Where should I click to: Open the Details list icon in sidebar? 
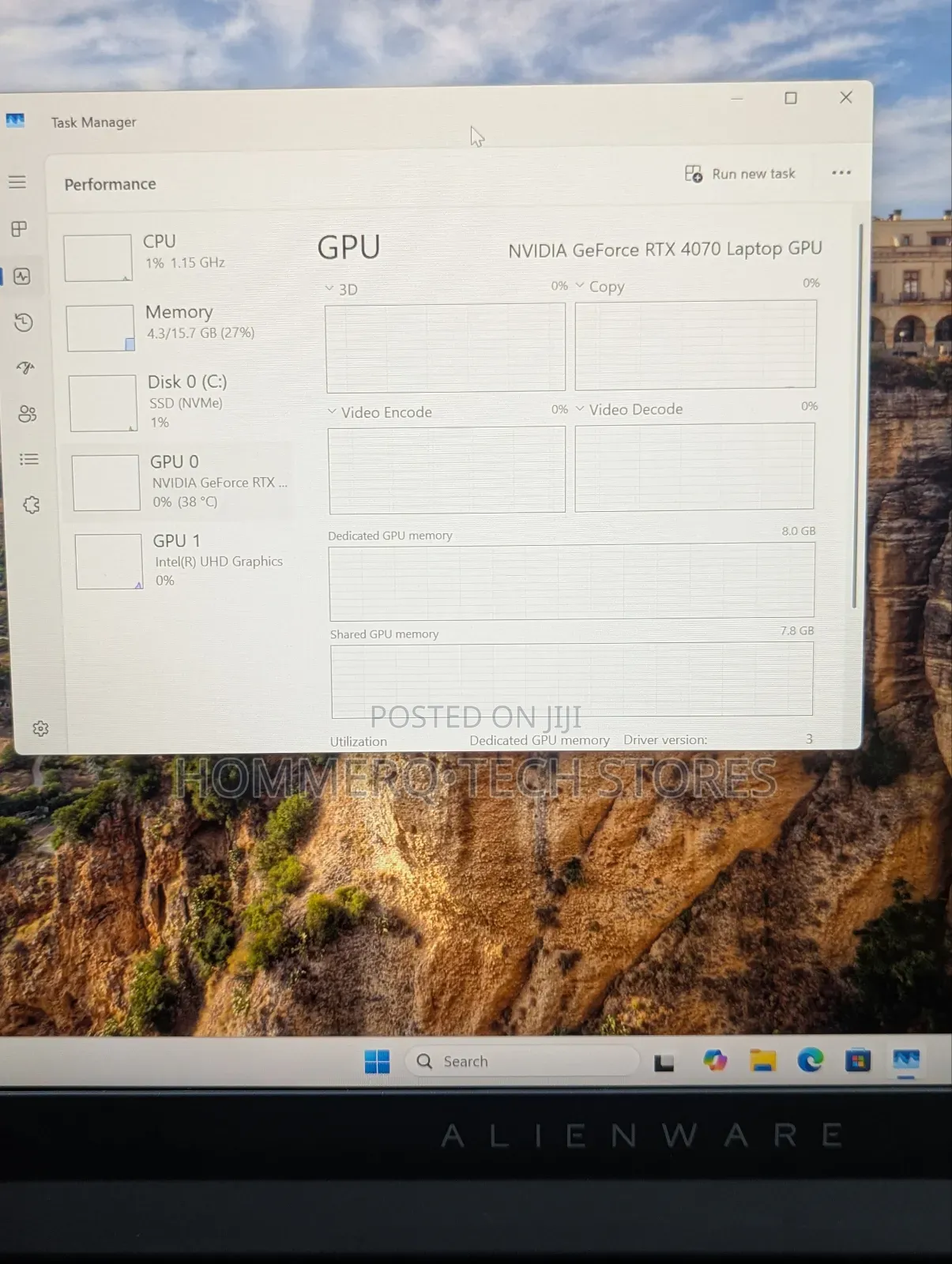[29, 459]
